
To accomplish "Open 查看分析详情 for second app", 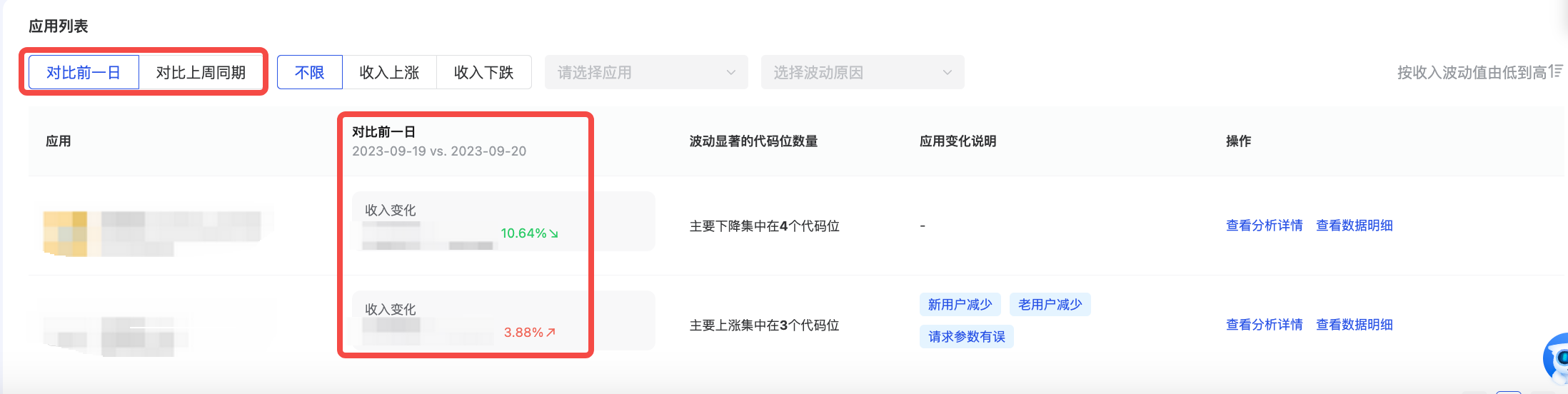I will (x=1264, y=325).
